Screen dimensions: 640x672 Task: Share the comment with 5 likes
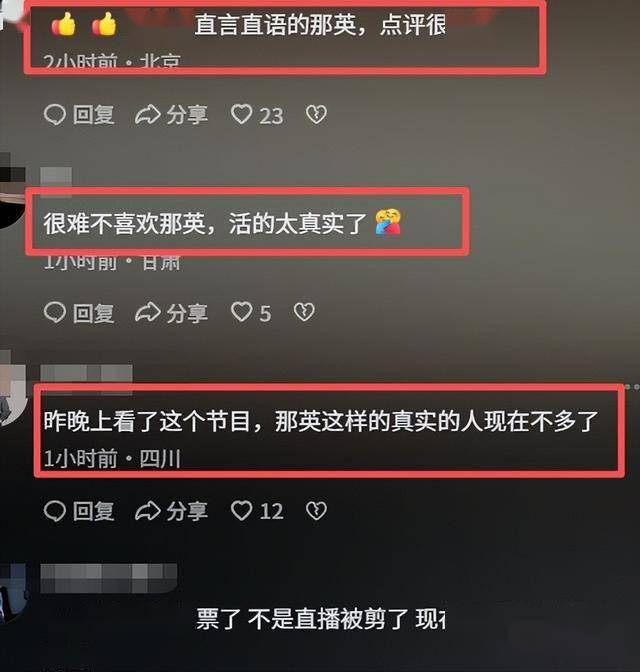tap(171, 313)
